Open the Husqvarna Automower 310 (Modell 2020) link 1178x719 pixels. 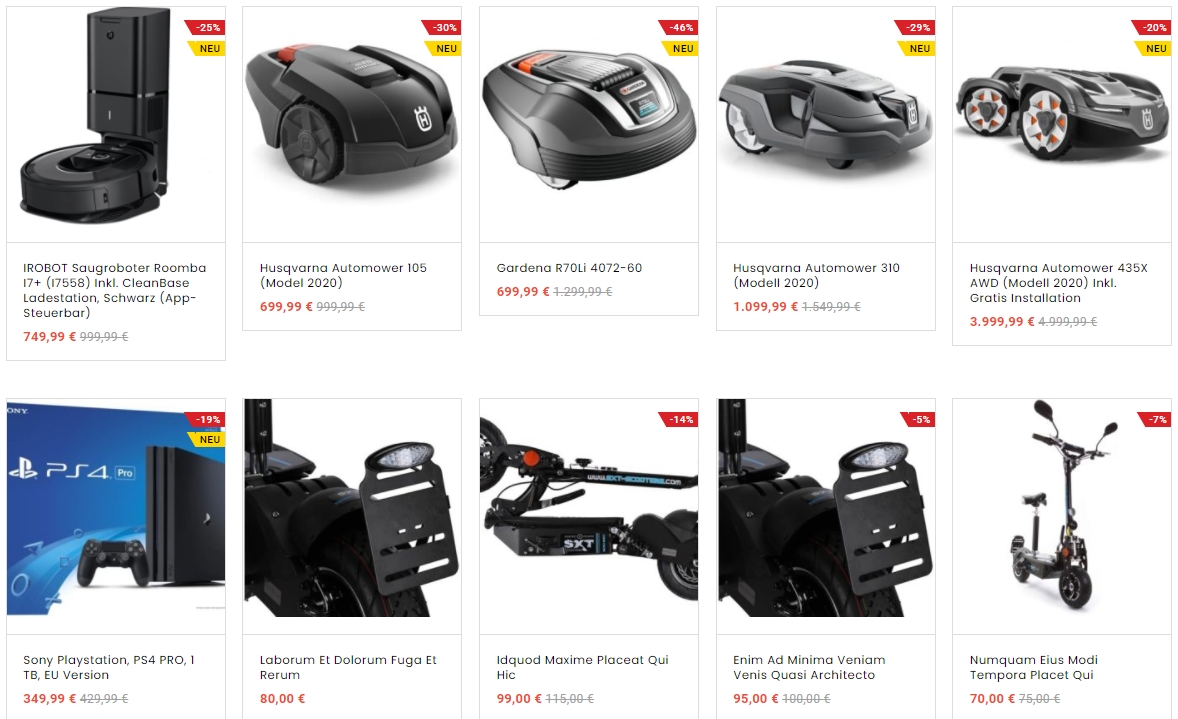tap(816, 275)
